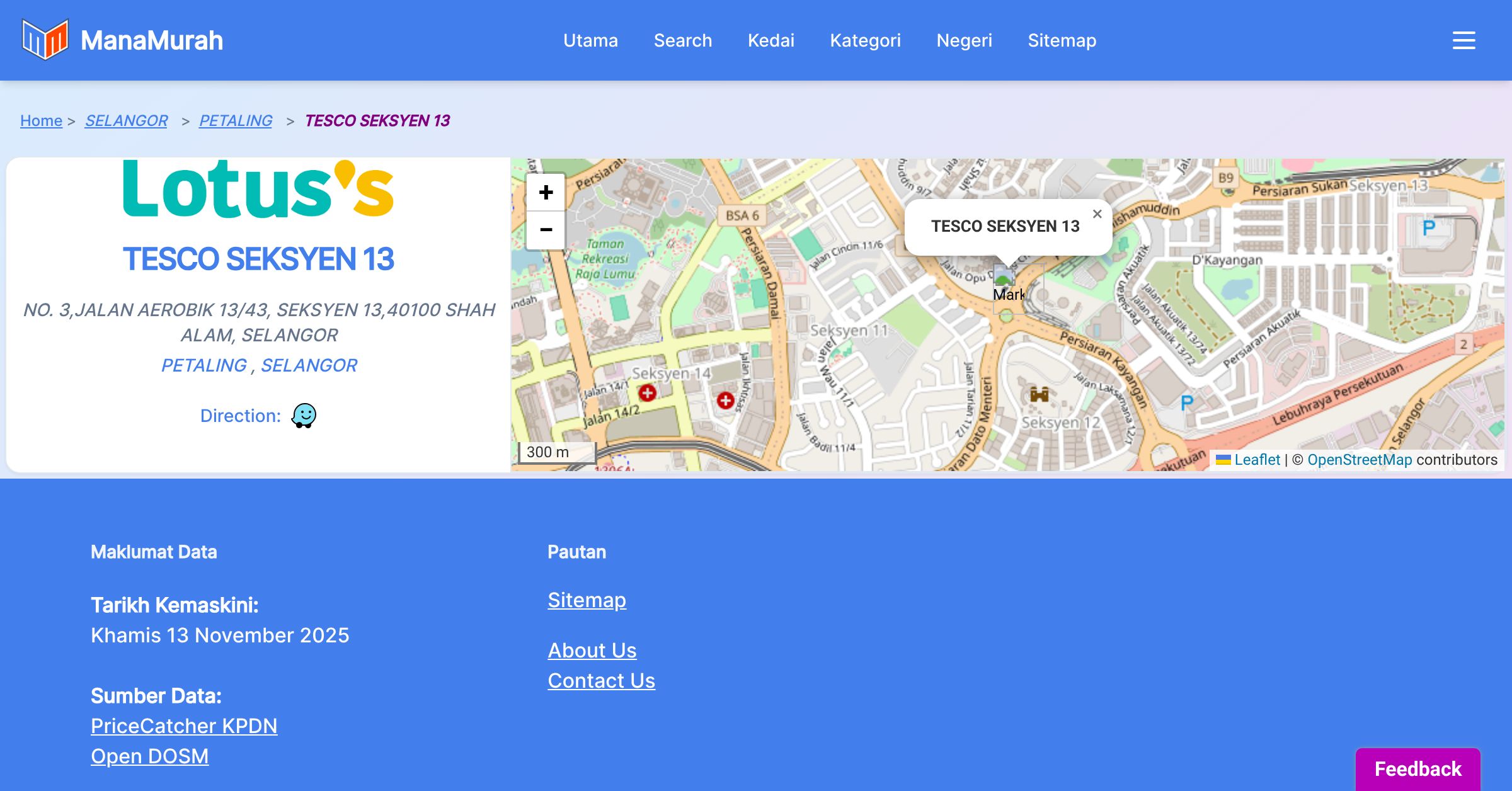Open the Utama menu item

590,40
